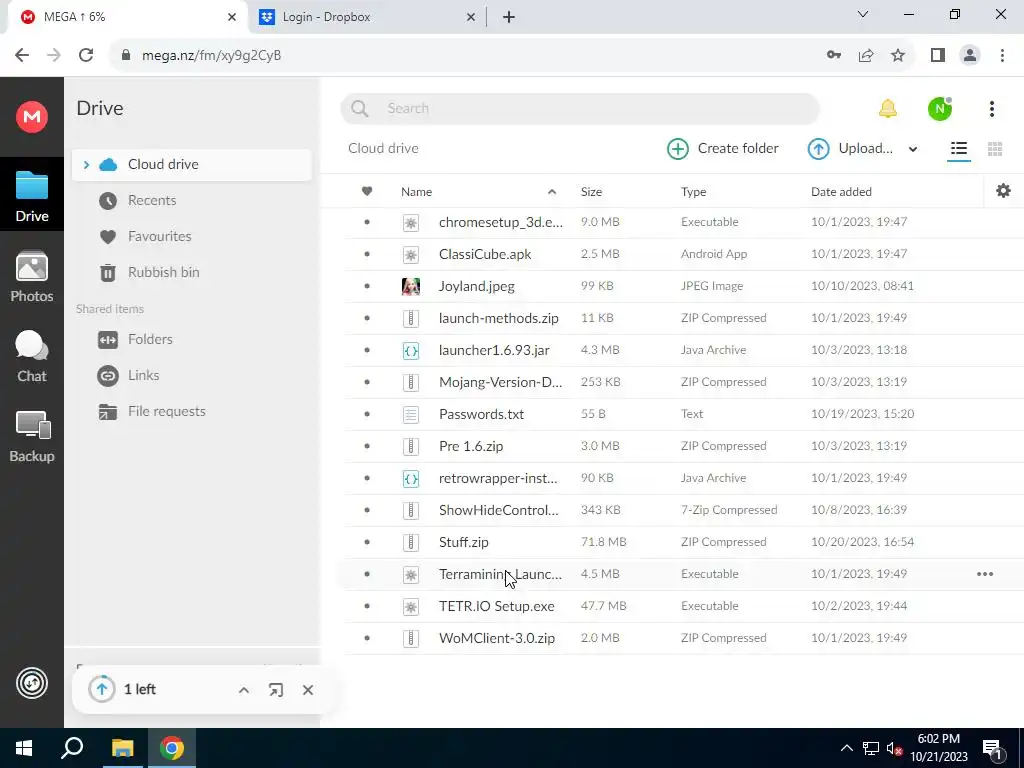
Task: Select Stuff.zip file icon
Action: point(411,543)
